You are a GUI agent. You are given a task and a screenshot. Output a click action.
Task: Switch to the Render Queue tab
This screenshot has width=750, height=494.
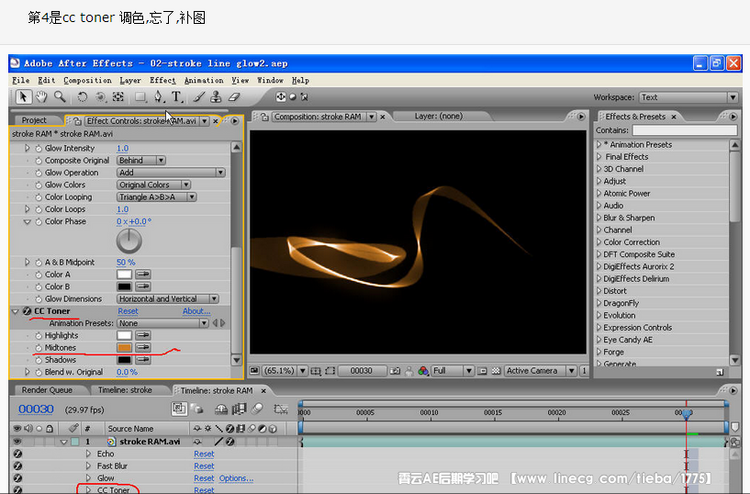click(47, 390)
